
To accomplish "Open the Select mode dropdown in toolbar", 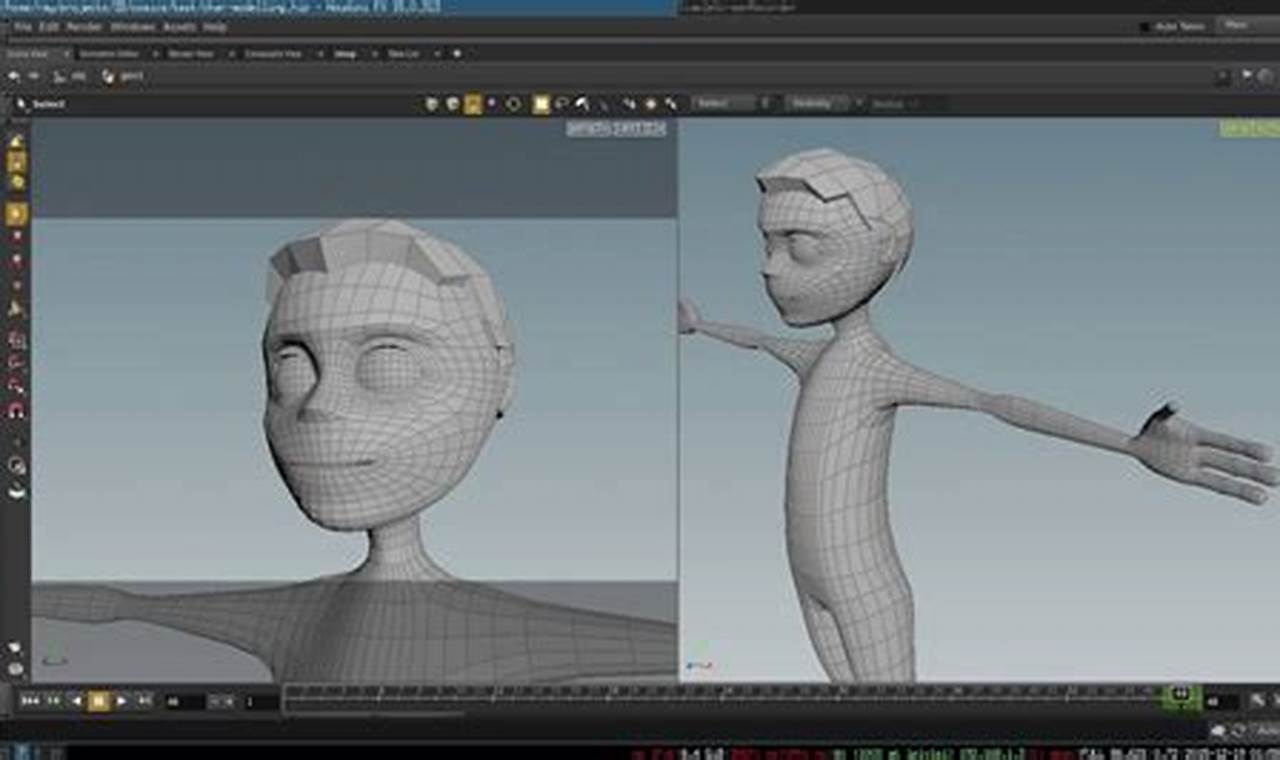I will coord(727,103).
